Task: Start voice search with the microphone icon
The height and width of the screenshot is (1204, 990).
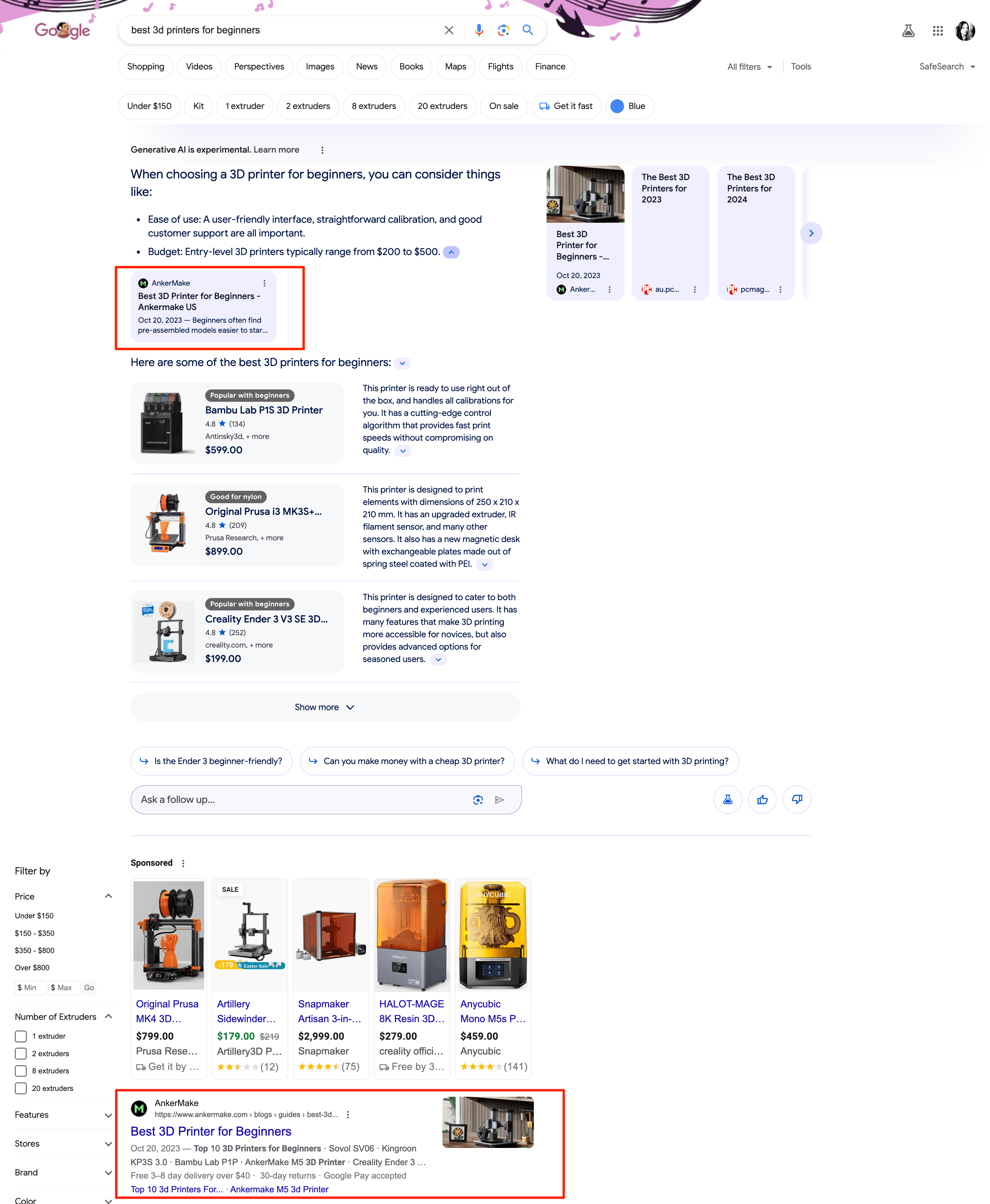Action: tap(478, 30)
